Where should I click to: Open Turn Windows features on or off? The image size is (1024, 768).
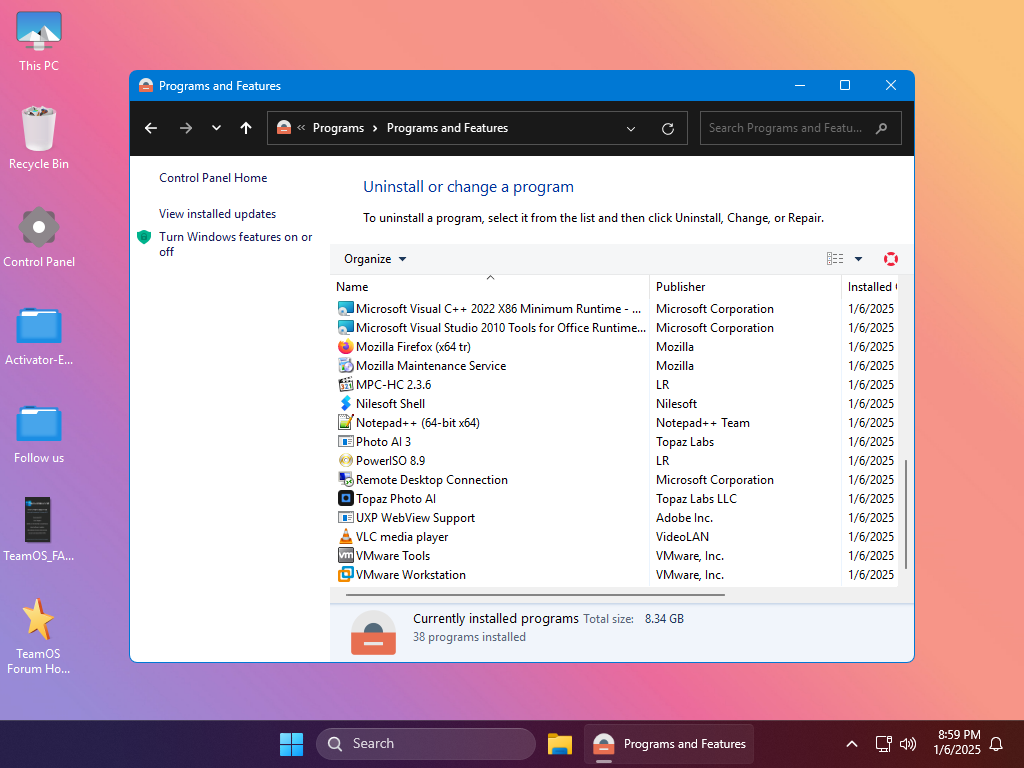point(236,244)
